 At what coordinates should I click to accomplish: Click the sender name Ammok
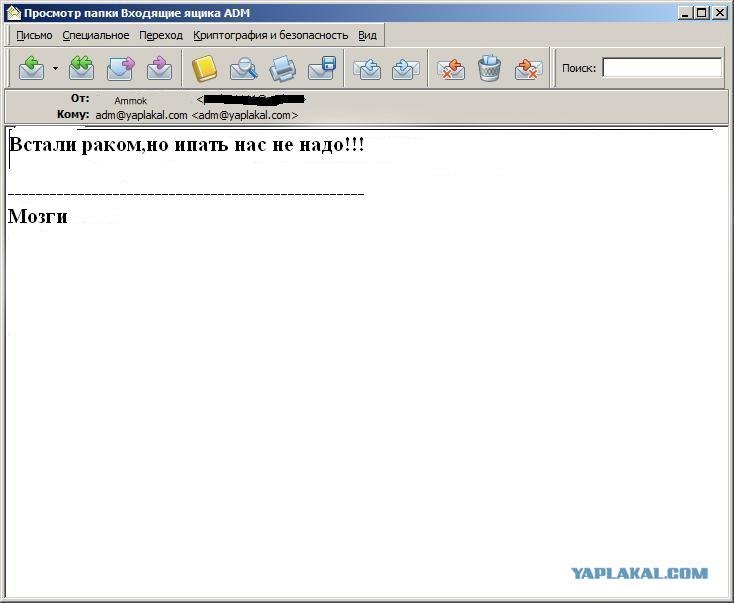pyautogui.click(x=131, y=101)
